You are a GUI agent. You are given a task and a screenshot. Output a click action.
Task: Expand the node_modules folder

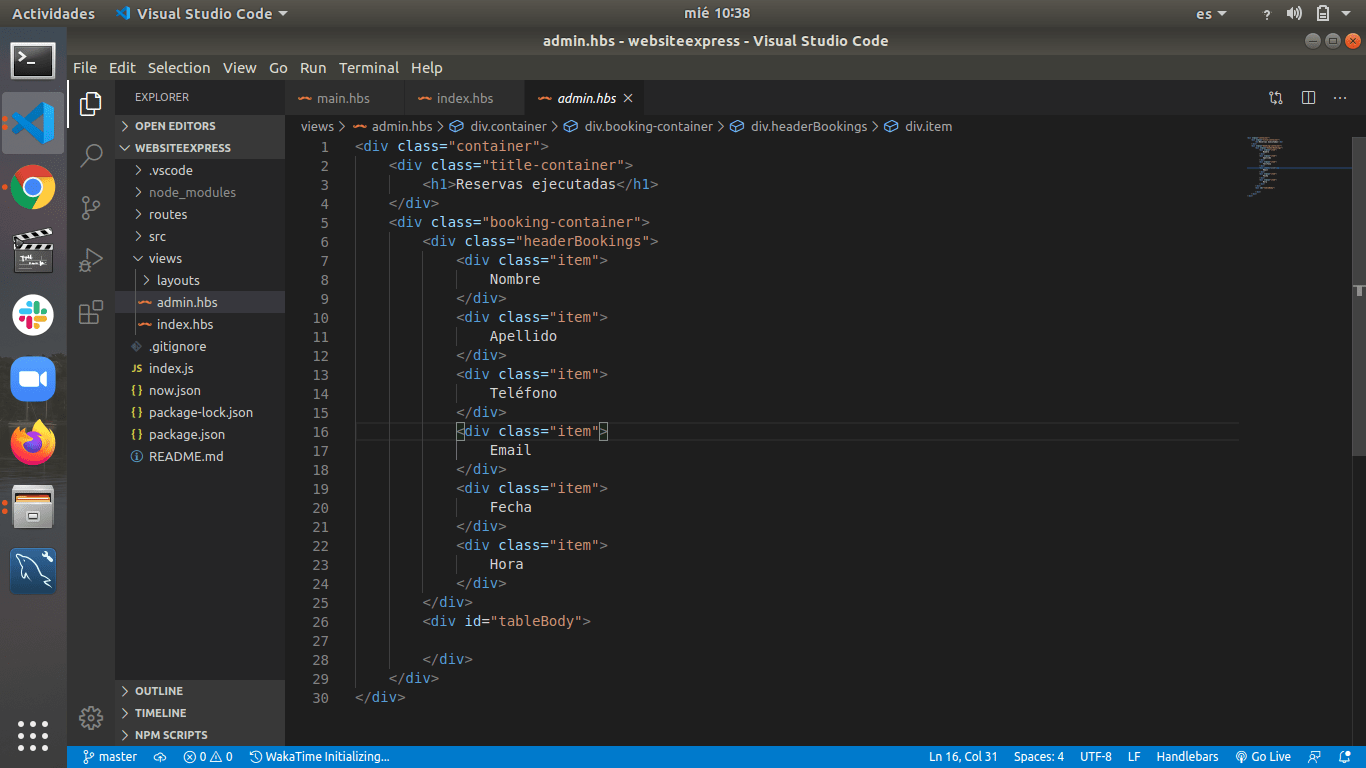point(192,192)
